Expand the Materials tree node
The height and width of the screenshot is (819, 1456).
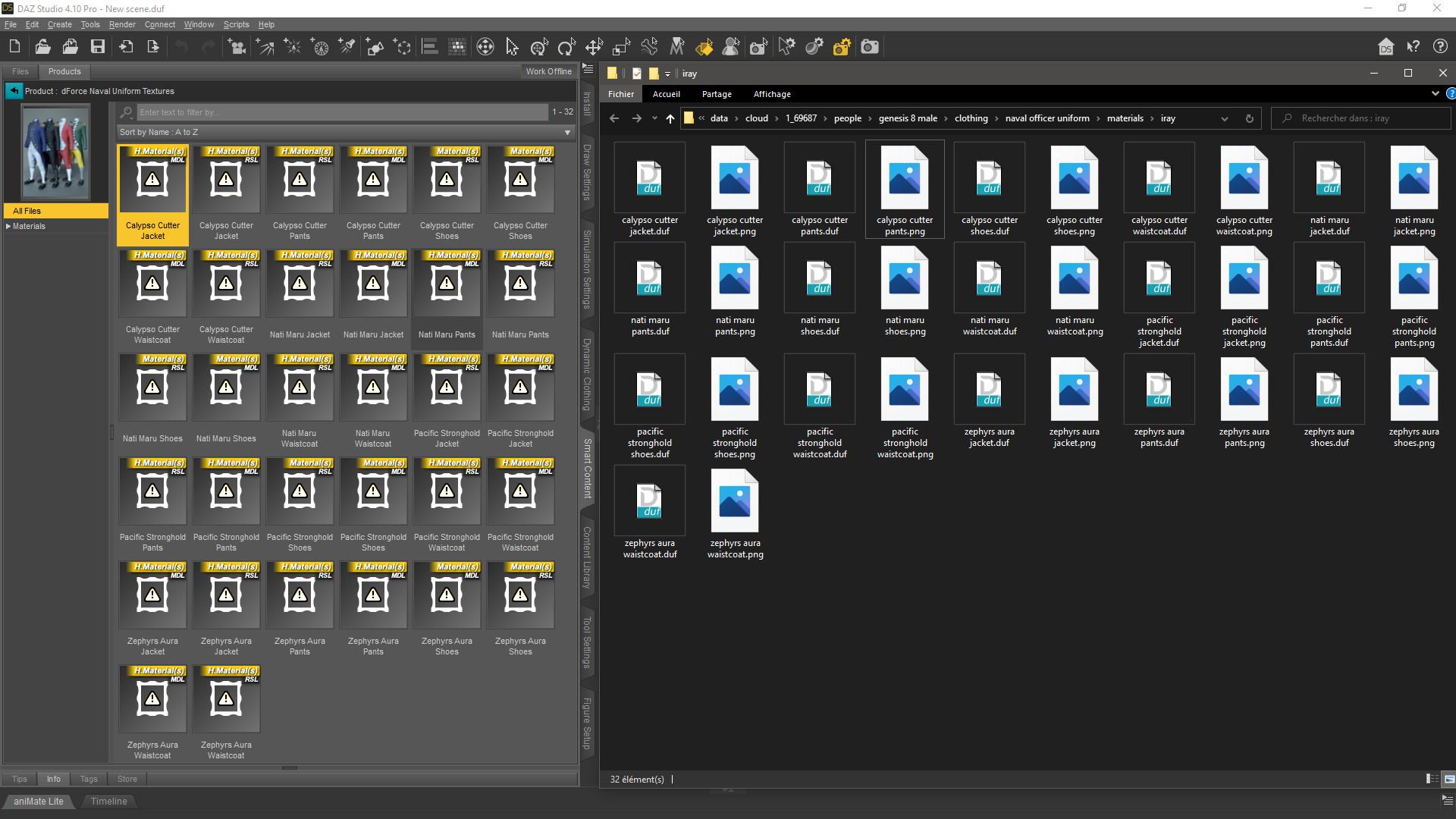coord(8,226)
